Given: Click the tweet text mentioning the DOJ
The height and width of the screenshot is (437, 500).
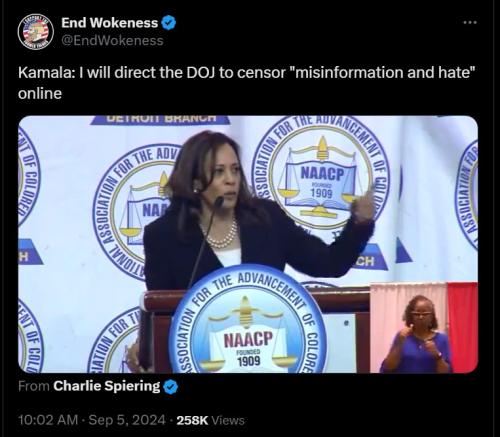Looking at the screenshot, I should coord(246,83).
